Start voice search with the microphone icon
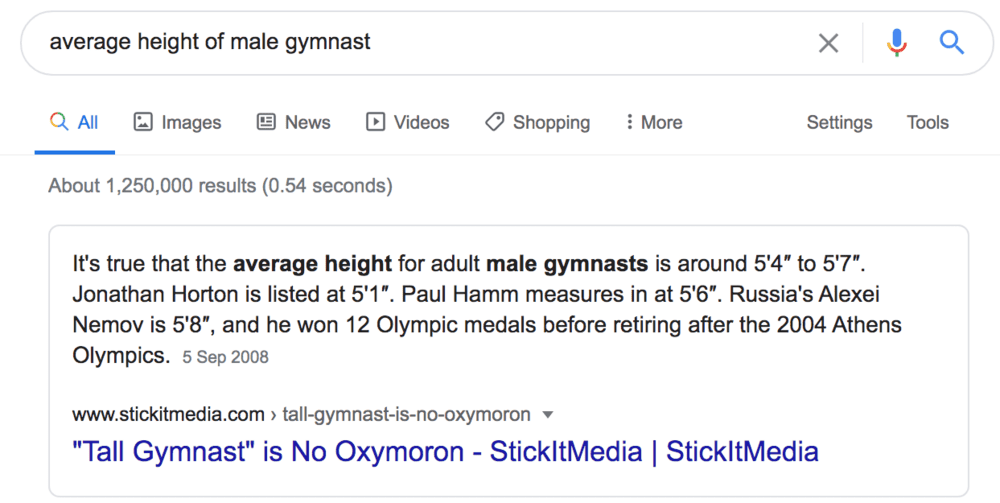Image resolution: width=1000 pixels, height=503 pixels. point(897,43)
